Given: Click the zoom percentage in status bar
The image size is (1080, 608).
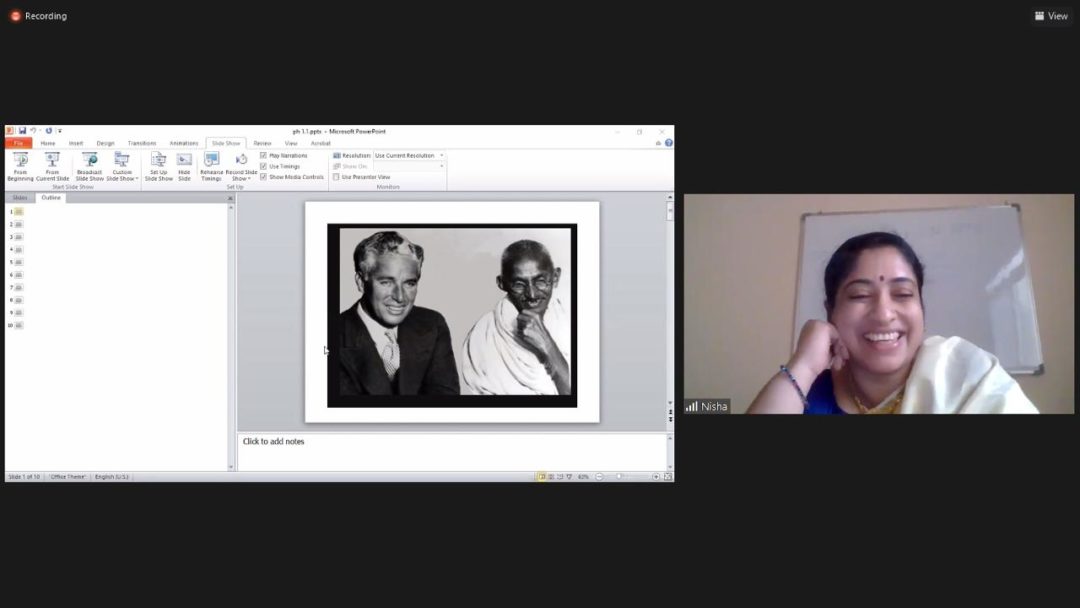Looking at the screenshot, I should pos(583,476).
